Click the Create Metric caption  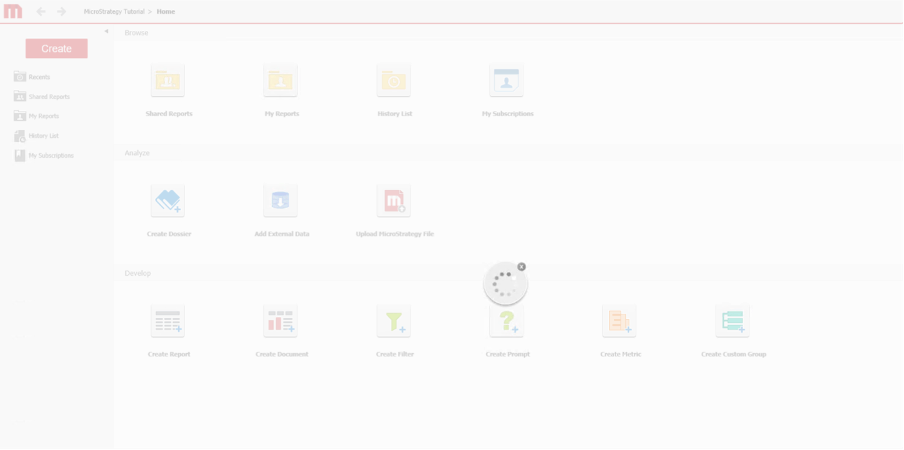tap(621, 354)
